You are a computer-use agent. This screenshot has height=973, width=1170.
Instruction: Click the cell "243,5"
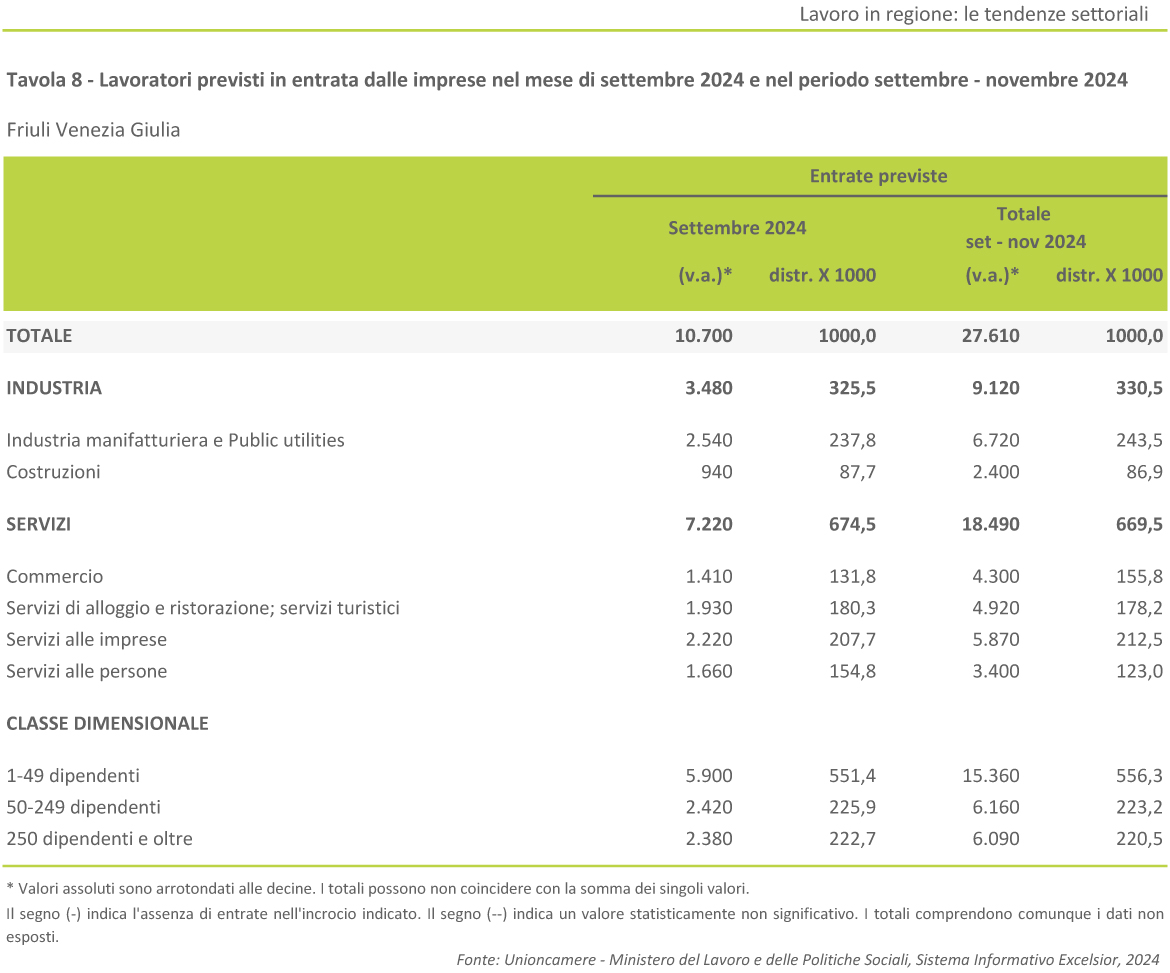[1139, 440]
